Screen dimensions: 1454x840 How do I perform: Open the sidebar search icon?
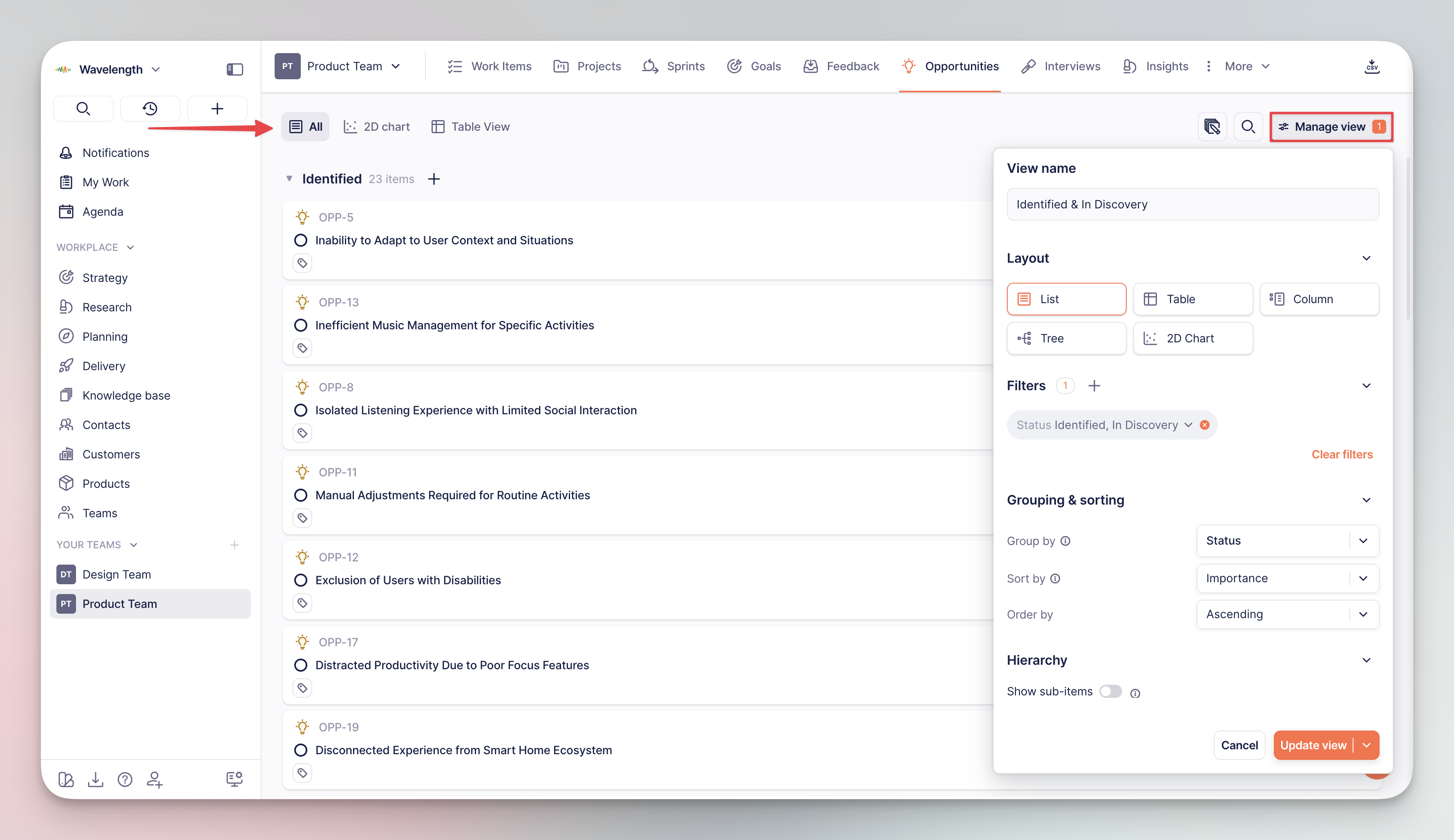(83, 108)
